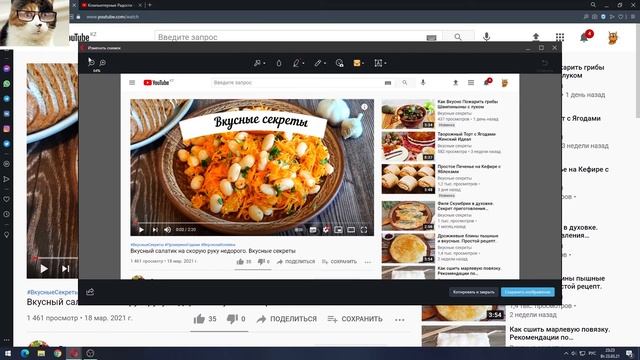Start voice search with microphone icon
Screen dimensions: 640x360
[487, 37]
